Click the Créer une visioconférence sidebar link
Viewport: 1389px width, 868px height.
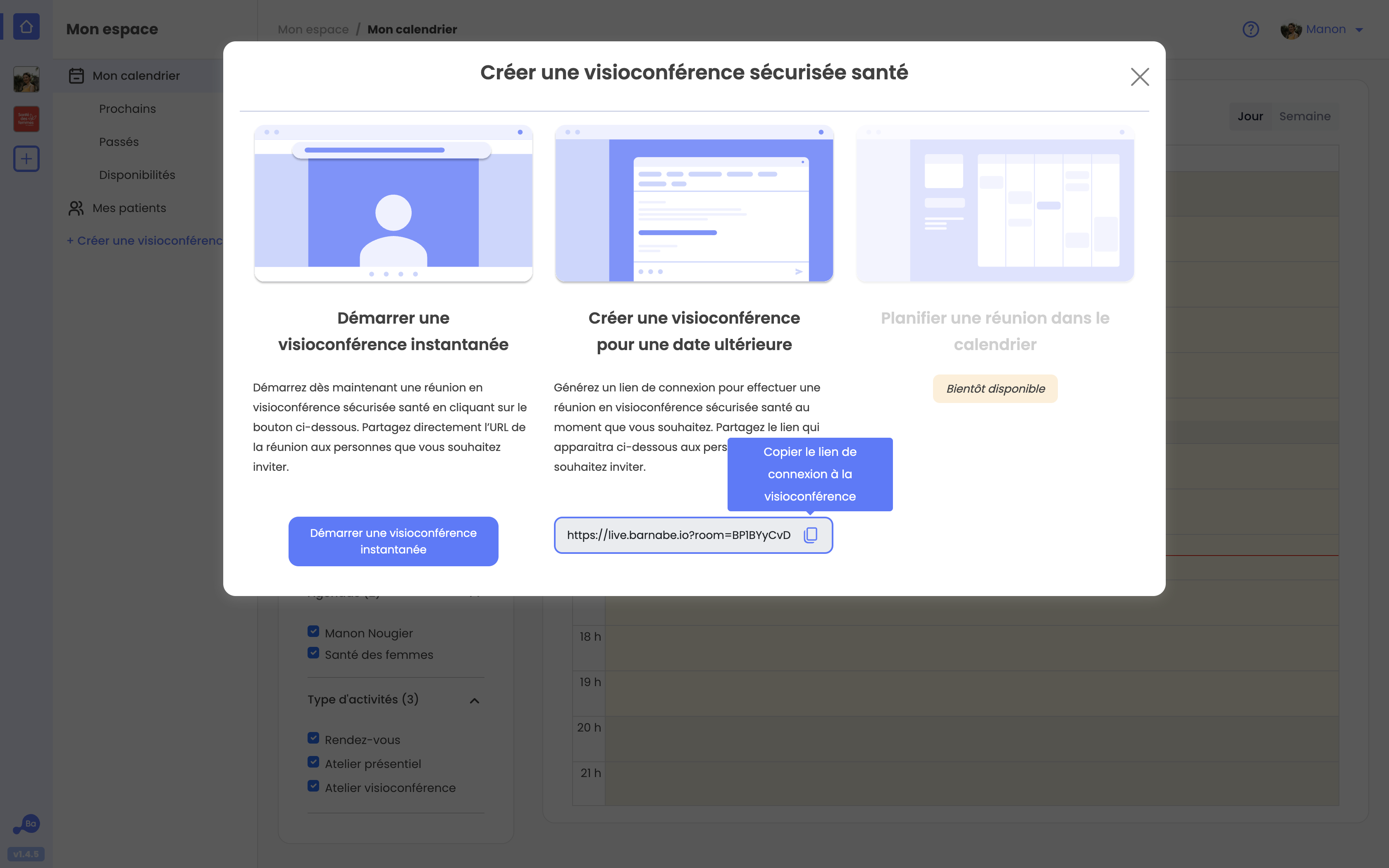click(145, 241)
